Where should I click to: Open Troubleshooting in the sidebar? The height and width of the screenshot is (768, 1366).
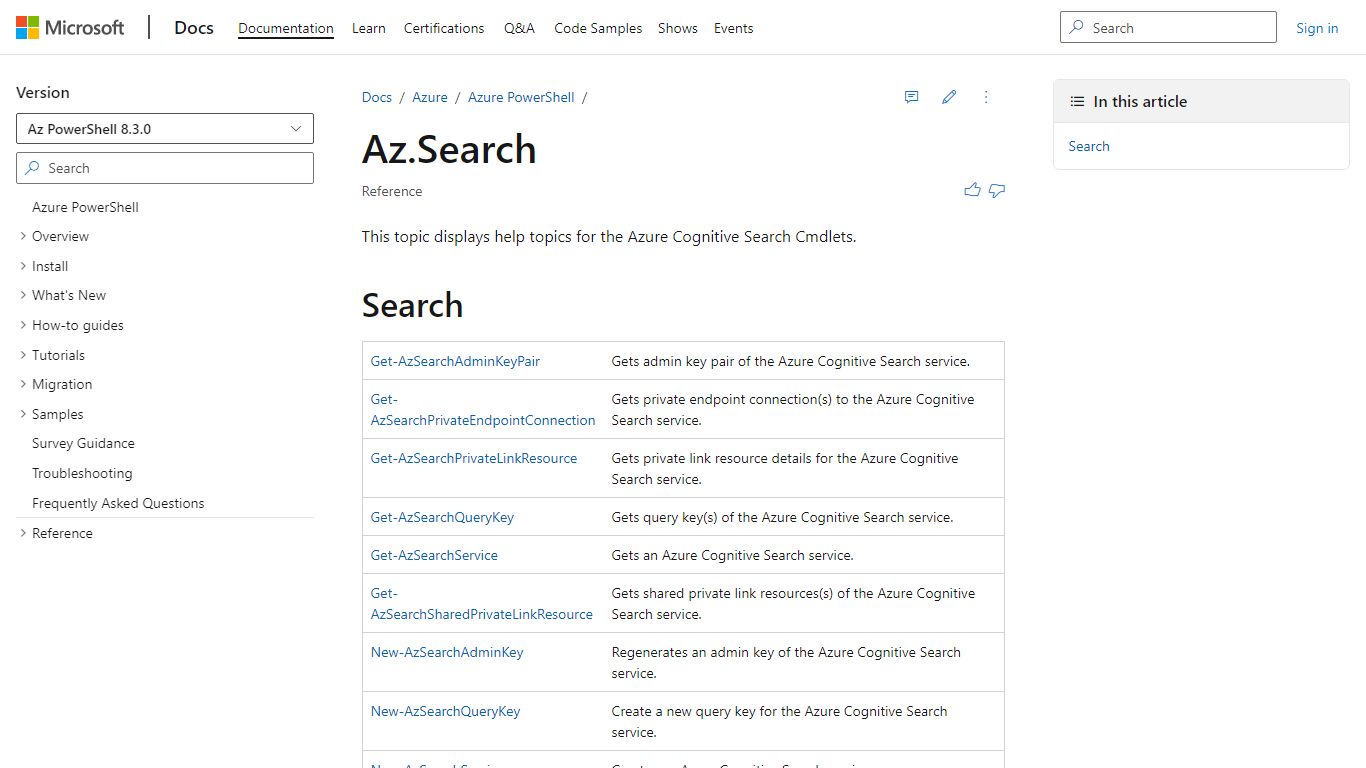82,473
